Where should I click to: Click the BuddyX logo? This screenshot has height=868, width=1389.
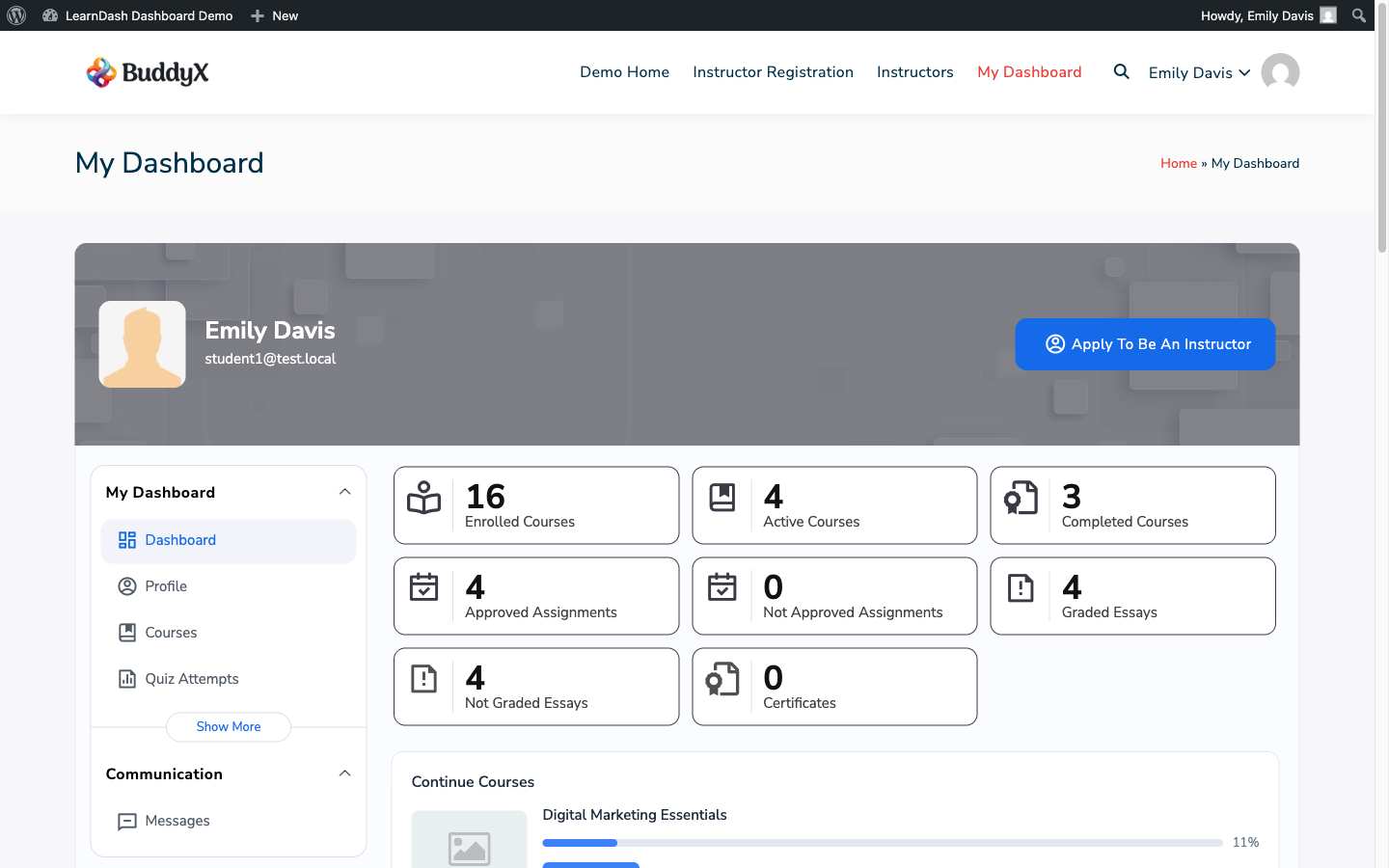click(147, 71)
